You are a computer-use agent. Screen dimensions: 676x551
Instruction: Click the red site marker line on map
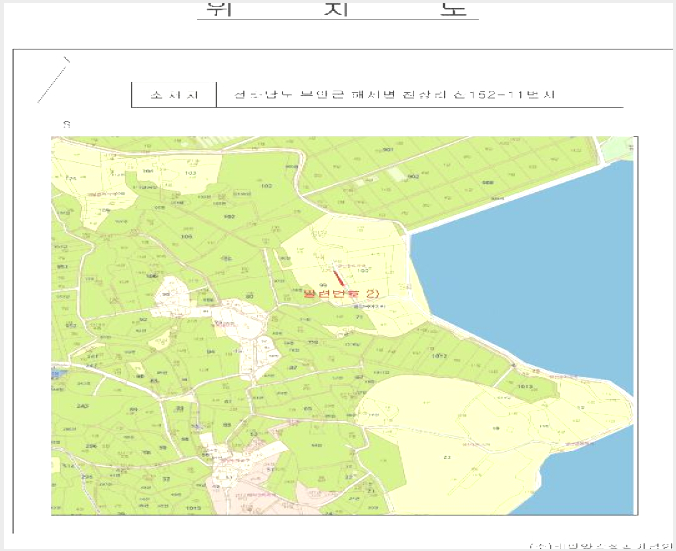339,278
